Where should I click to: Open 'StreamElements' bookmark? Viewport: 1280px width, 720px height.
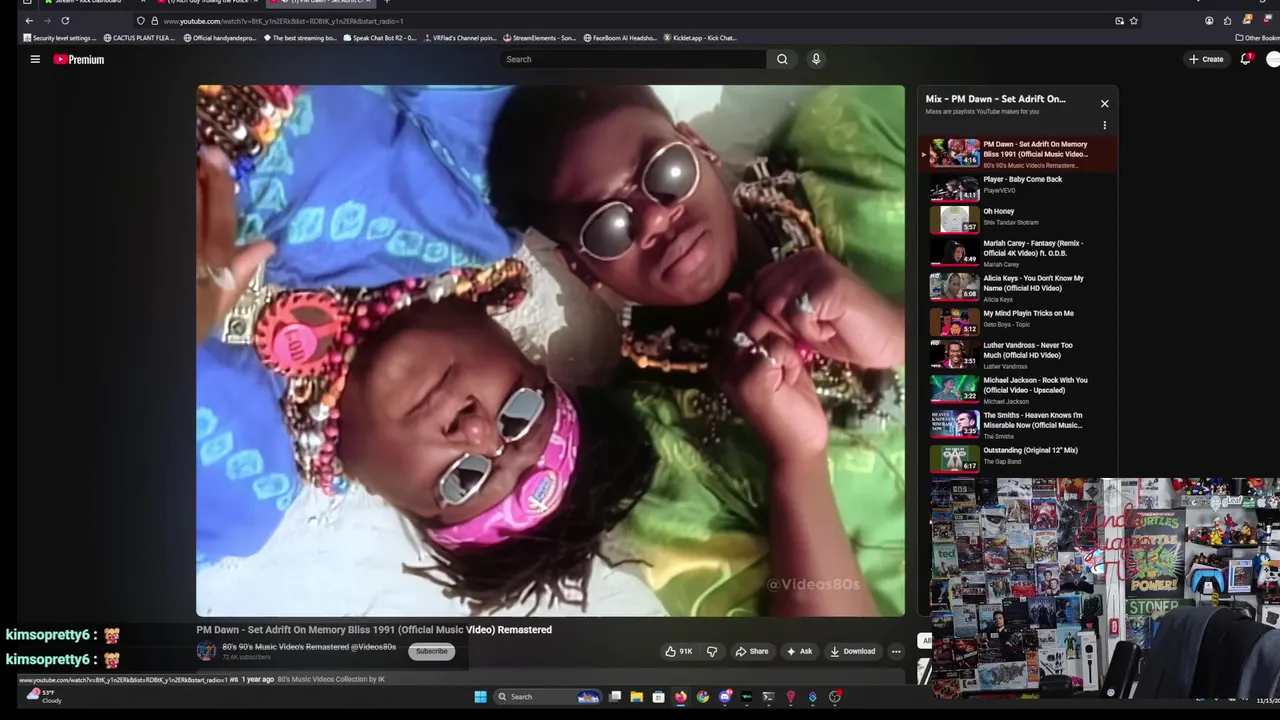click(540, 38)
